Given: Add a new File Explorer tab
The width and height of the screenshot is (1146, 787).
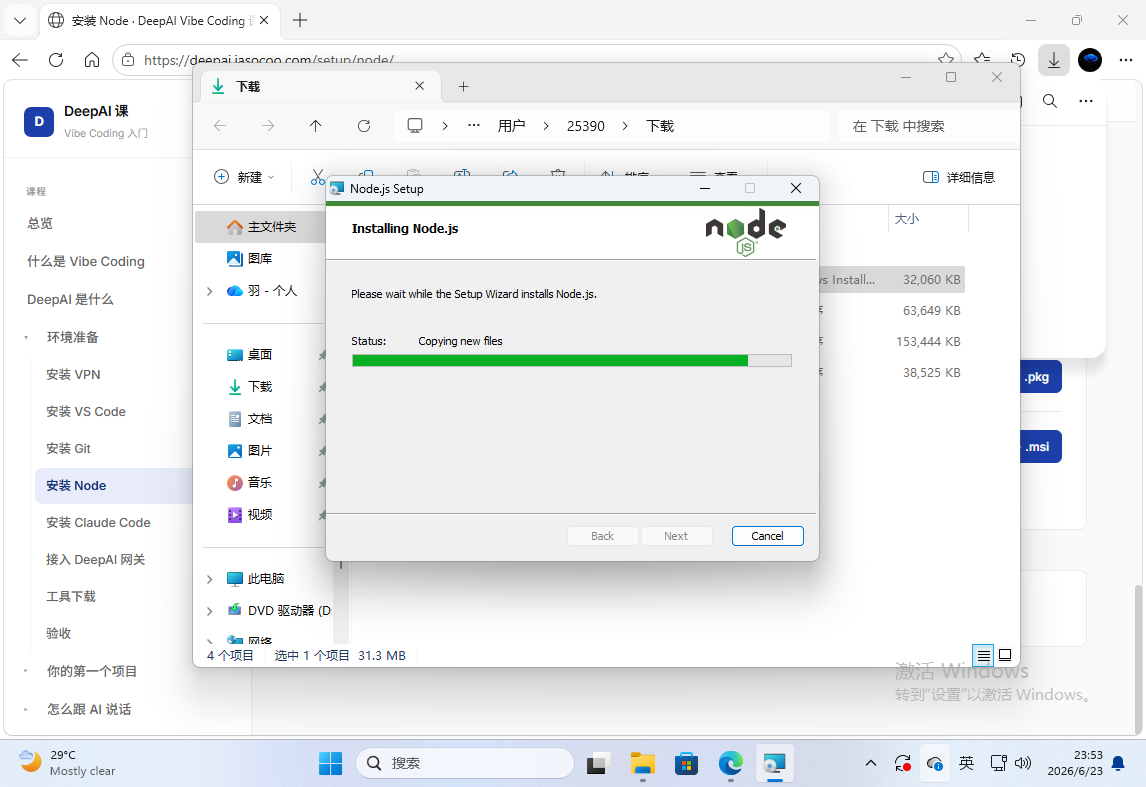Looking at the screenshot, I should [463, 86].
